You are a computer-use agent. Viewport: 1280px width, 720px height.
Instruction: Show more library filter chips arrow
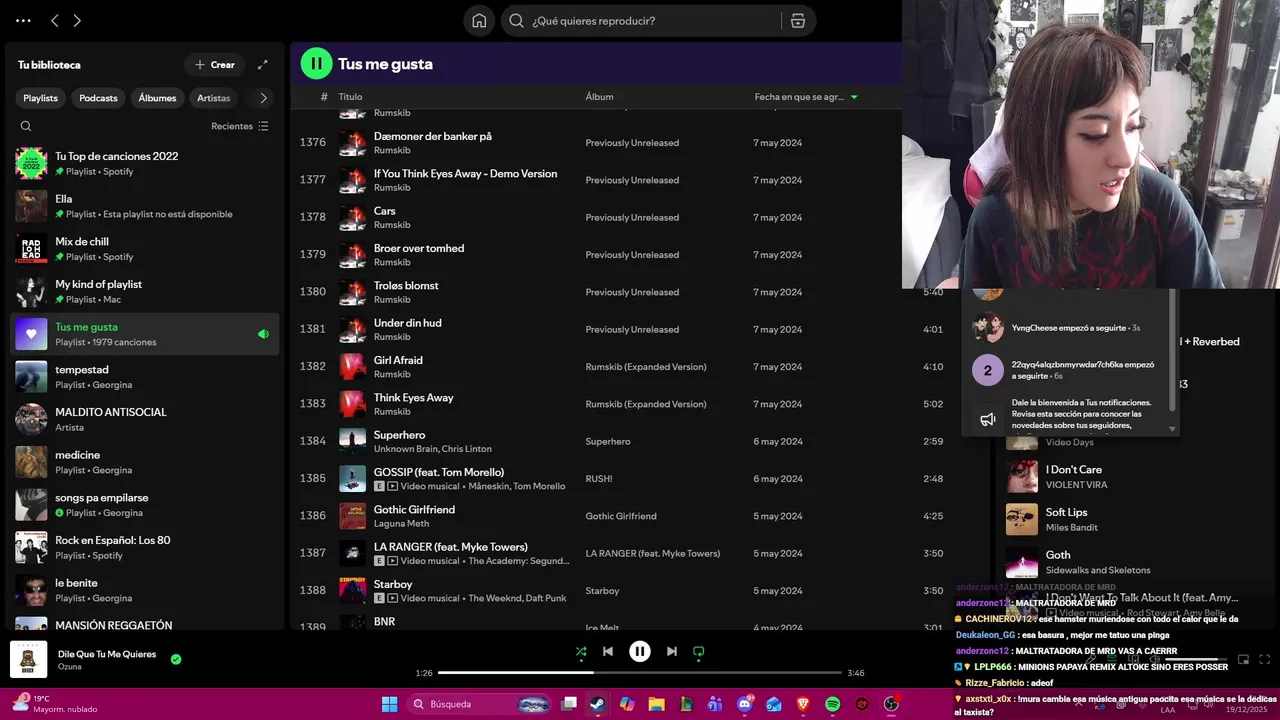coord(263,98)
